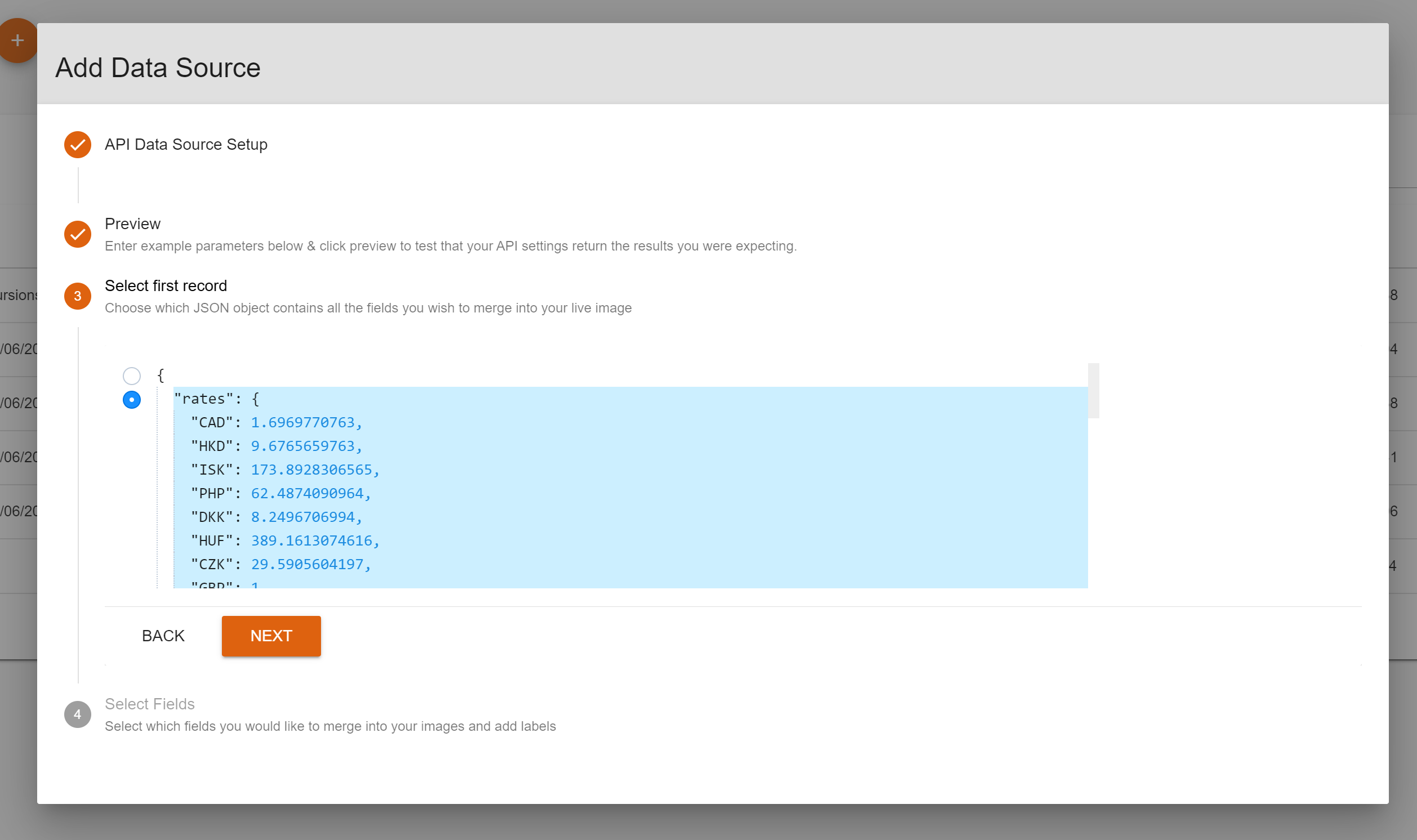
Task: Click the JSON preview scrollbar thumb
Action: point(1093,391)
